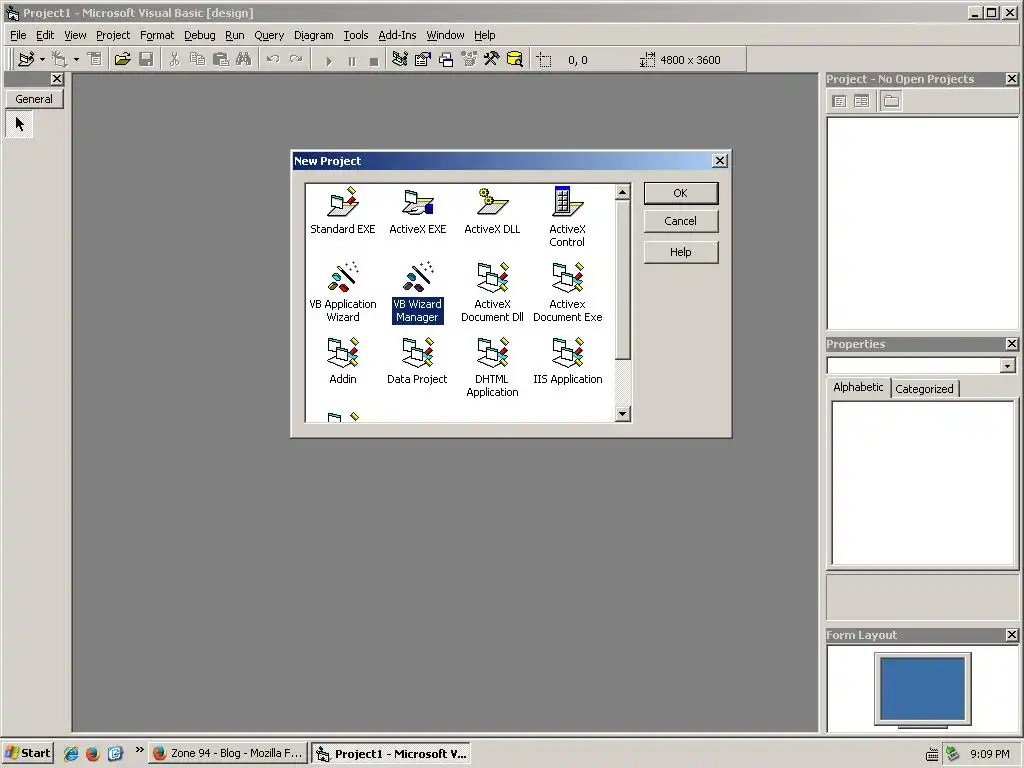Open the File menu
Image resolution: width=1024 pixels, height=768 pixels.
pos(18,35)
